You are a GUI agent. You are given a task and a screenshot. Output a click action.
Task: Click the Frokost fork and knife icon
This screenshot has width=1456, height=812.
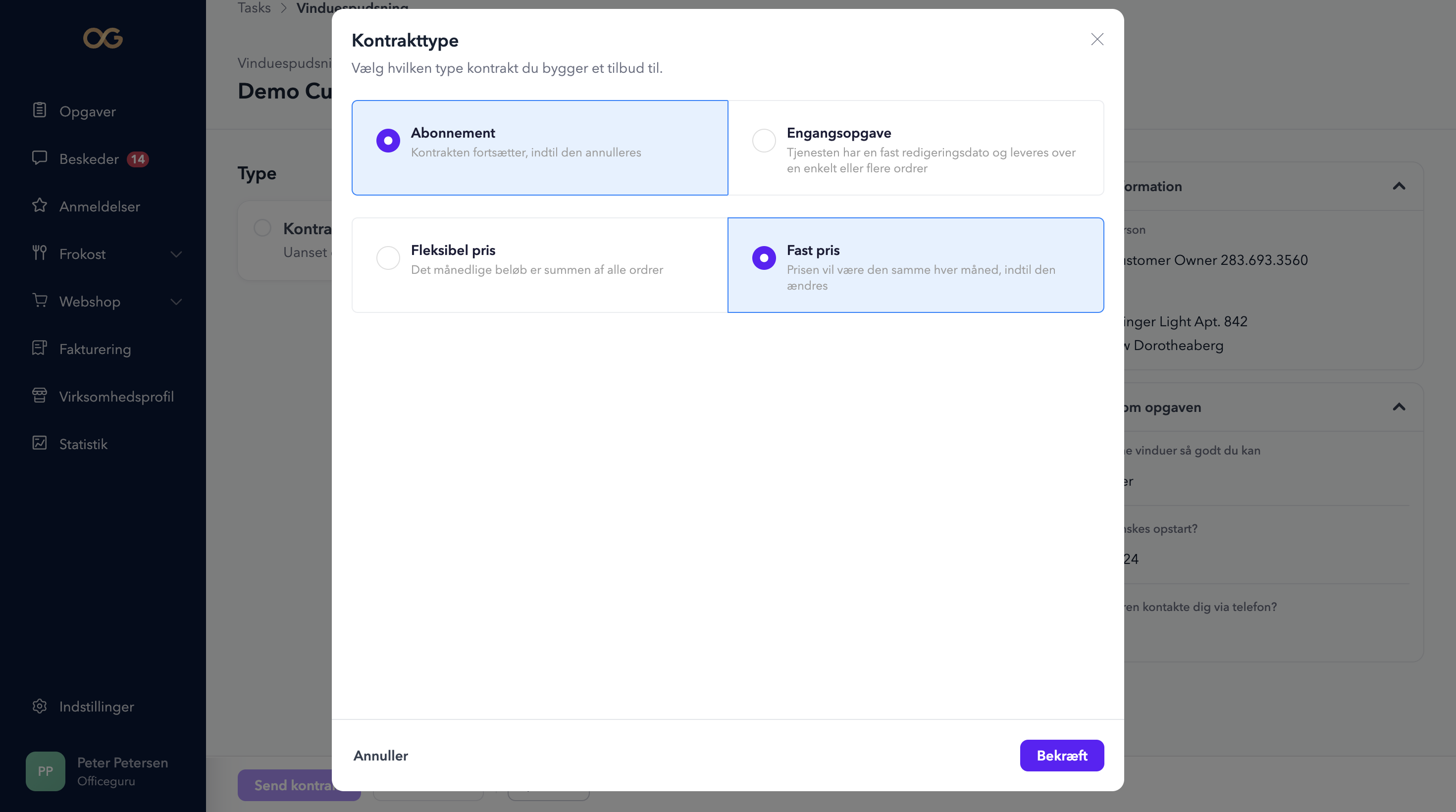click(40, 253)
